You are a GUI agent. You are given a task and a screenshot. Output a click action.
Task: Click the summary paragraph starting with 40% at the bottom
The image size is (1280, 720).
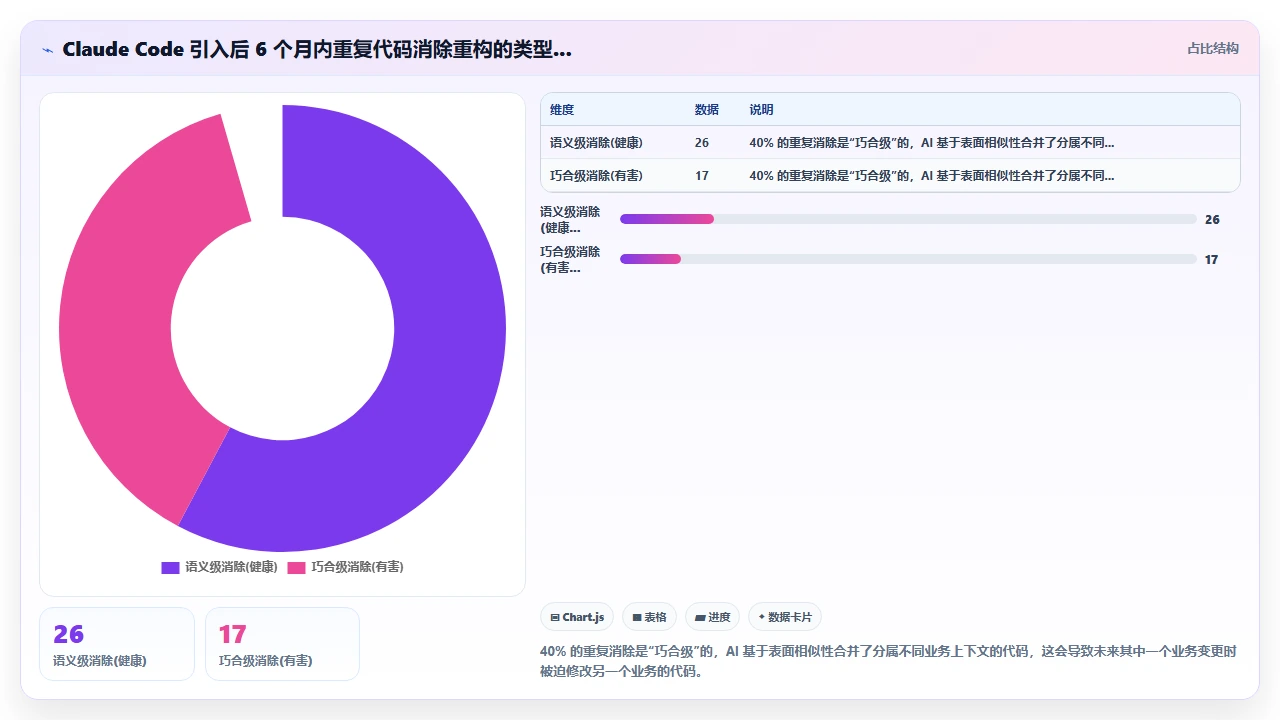[x=888, y=661]
